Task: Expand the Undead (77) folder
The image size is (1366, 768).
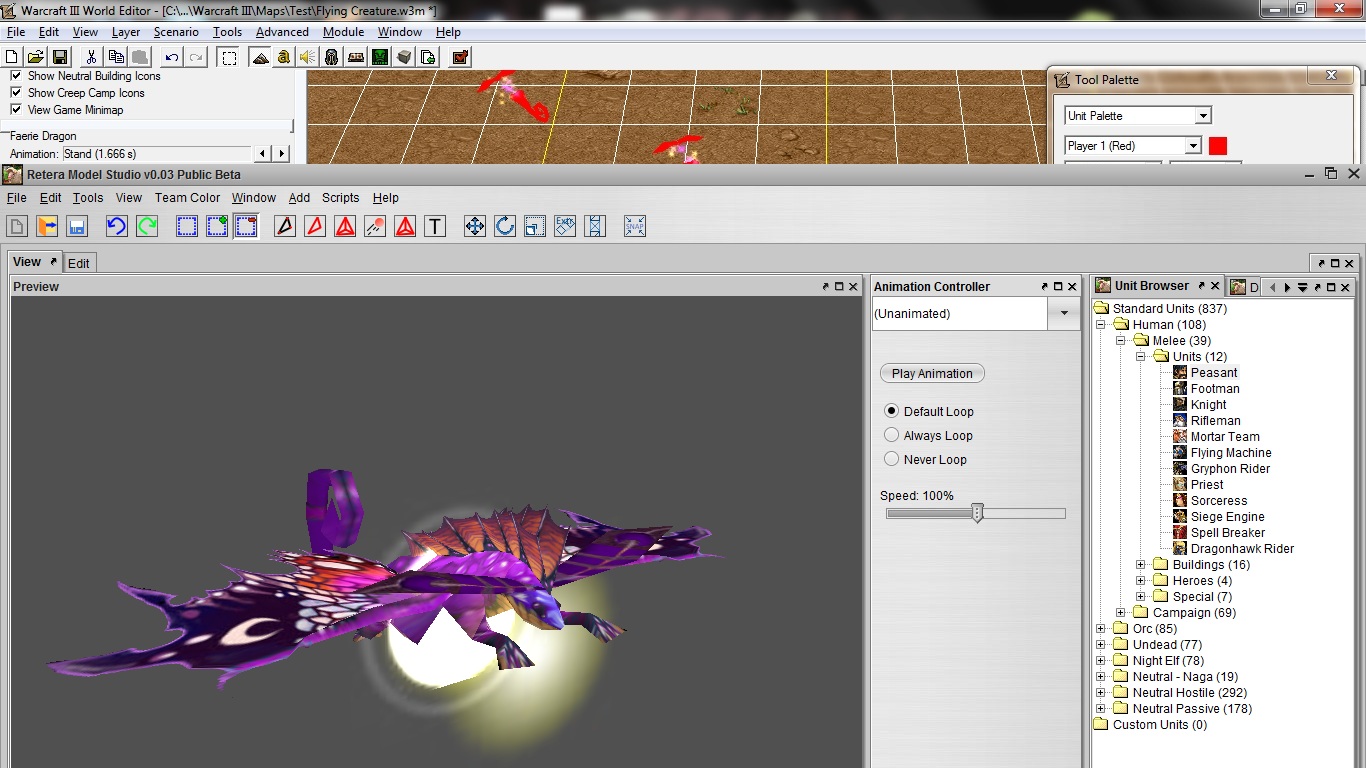Action: tap(1101, 645)
